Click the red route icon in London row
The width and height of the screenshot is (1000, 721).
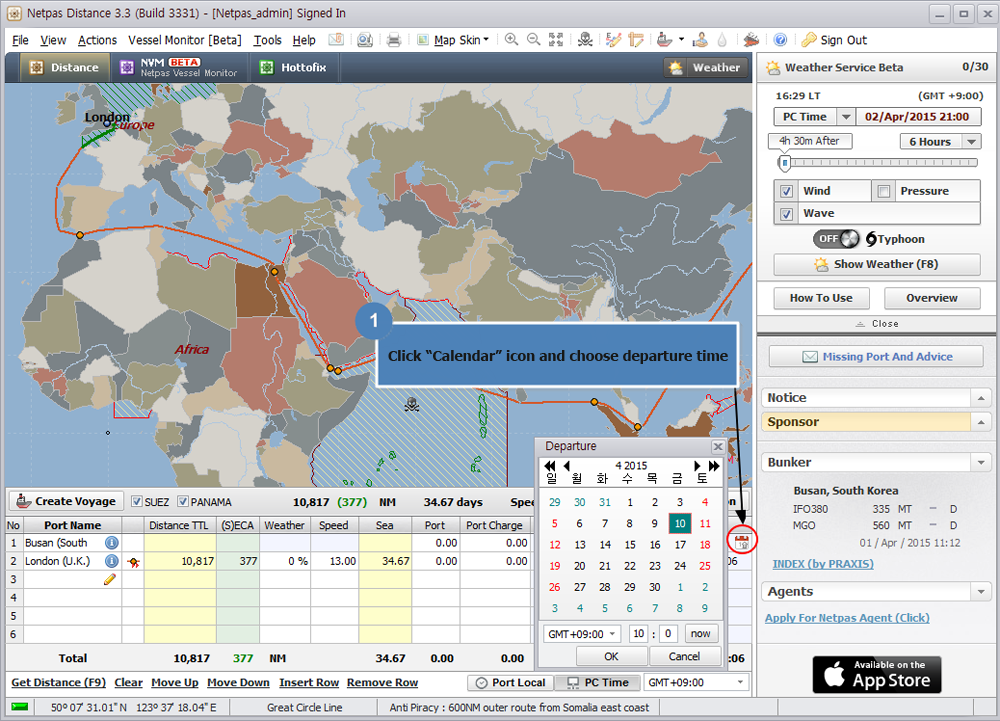[133, 562]
